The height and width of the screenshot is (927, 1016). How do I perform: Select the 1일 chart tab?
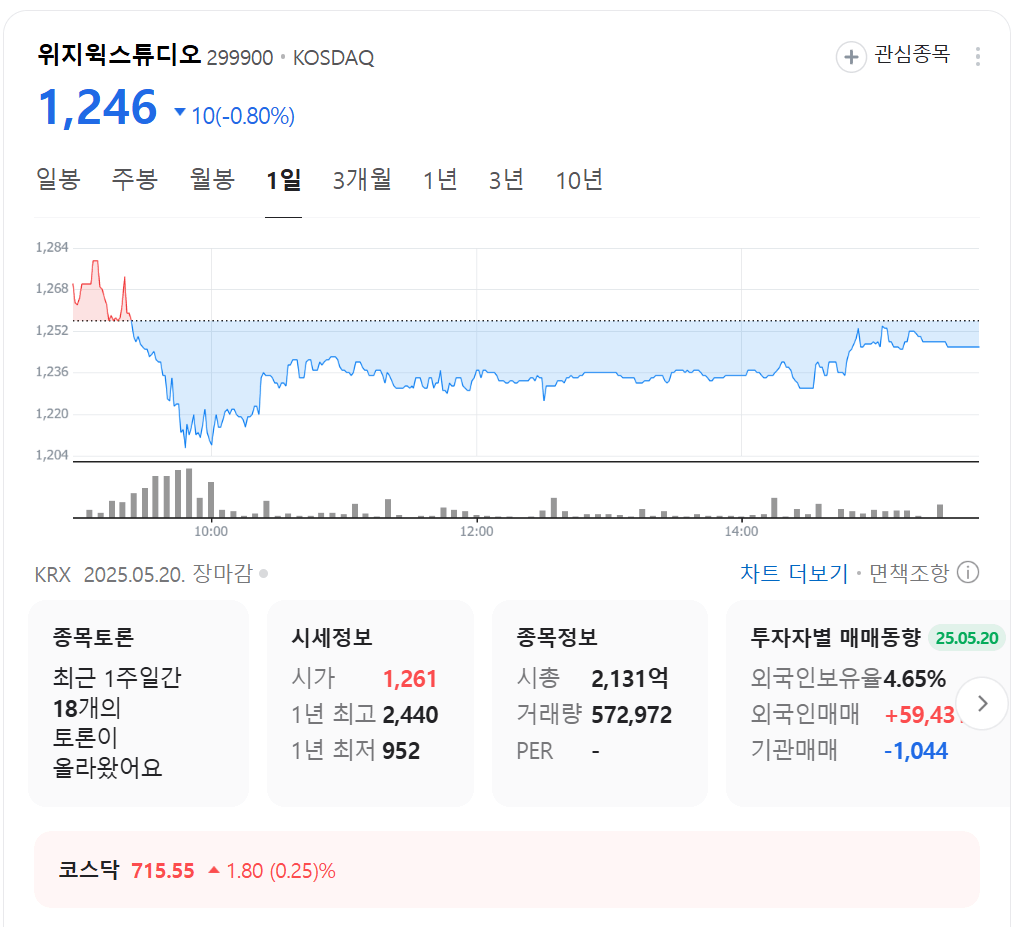pyautogui.click(x=284, y=179)
